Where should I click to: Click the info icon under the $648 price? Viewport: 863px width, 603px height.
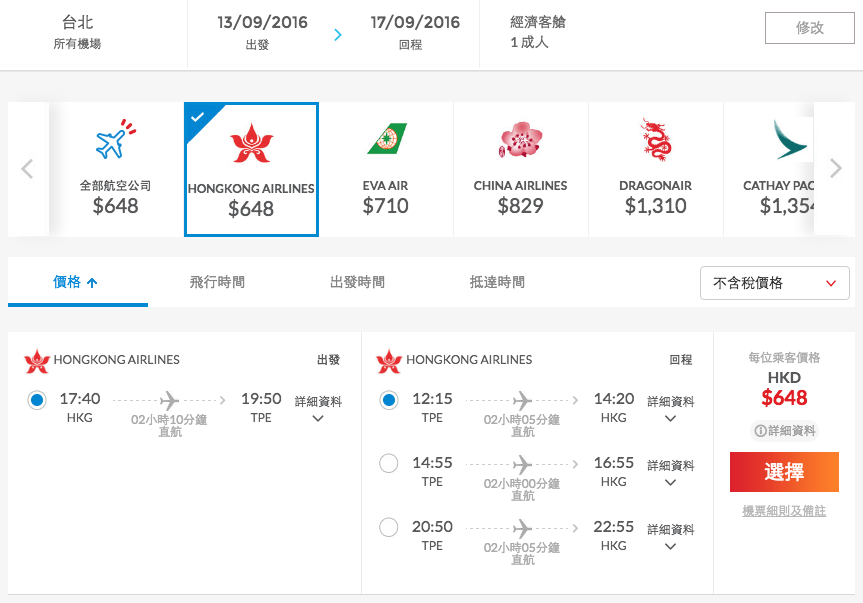coord(760,431)
